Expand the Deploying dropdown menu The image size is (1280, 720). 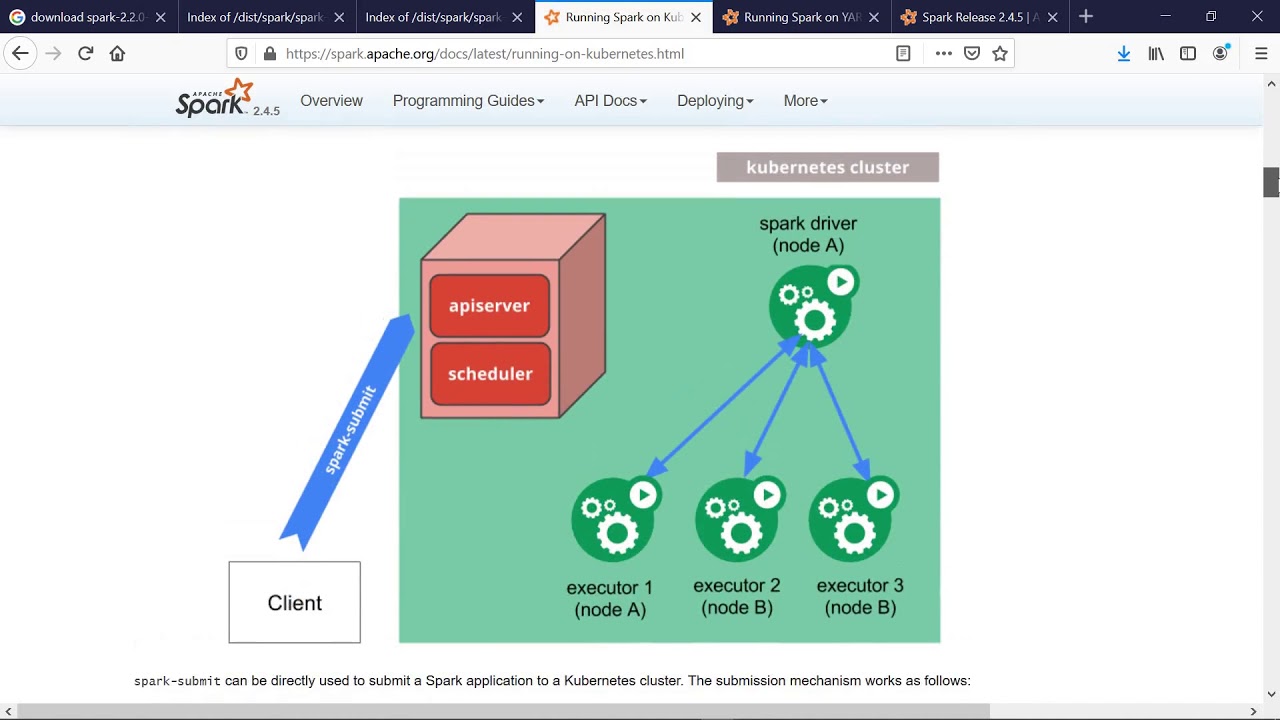(x=715, y=101)
